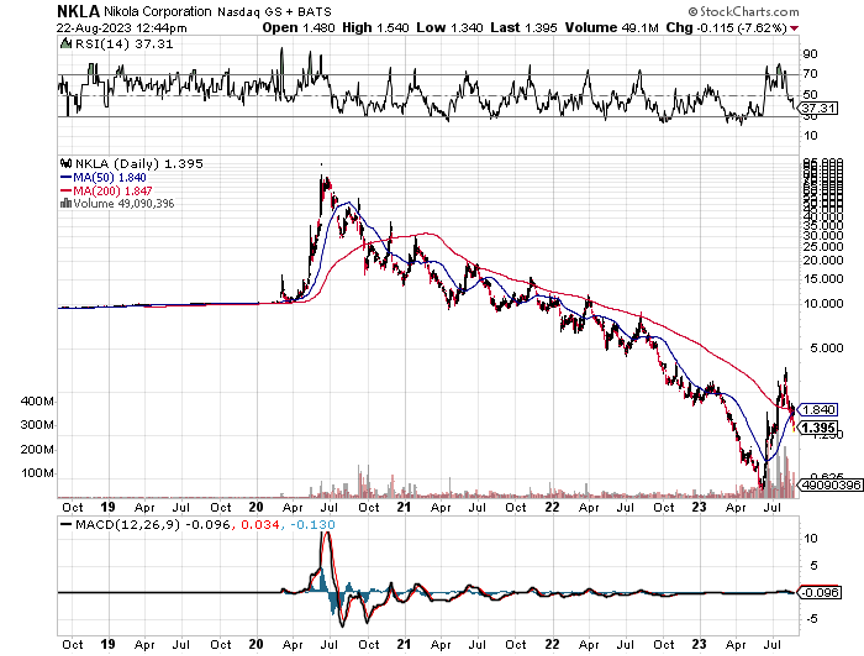Click the Volume bars legend icon
Screen dimensions: 864x656
point(65,201)
